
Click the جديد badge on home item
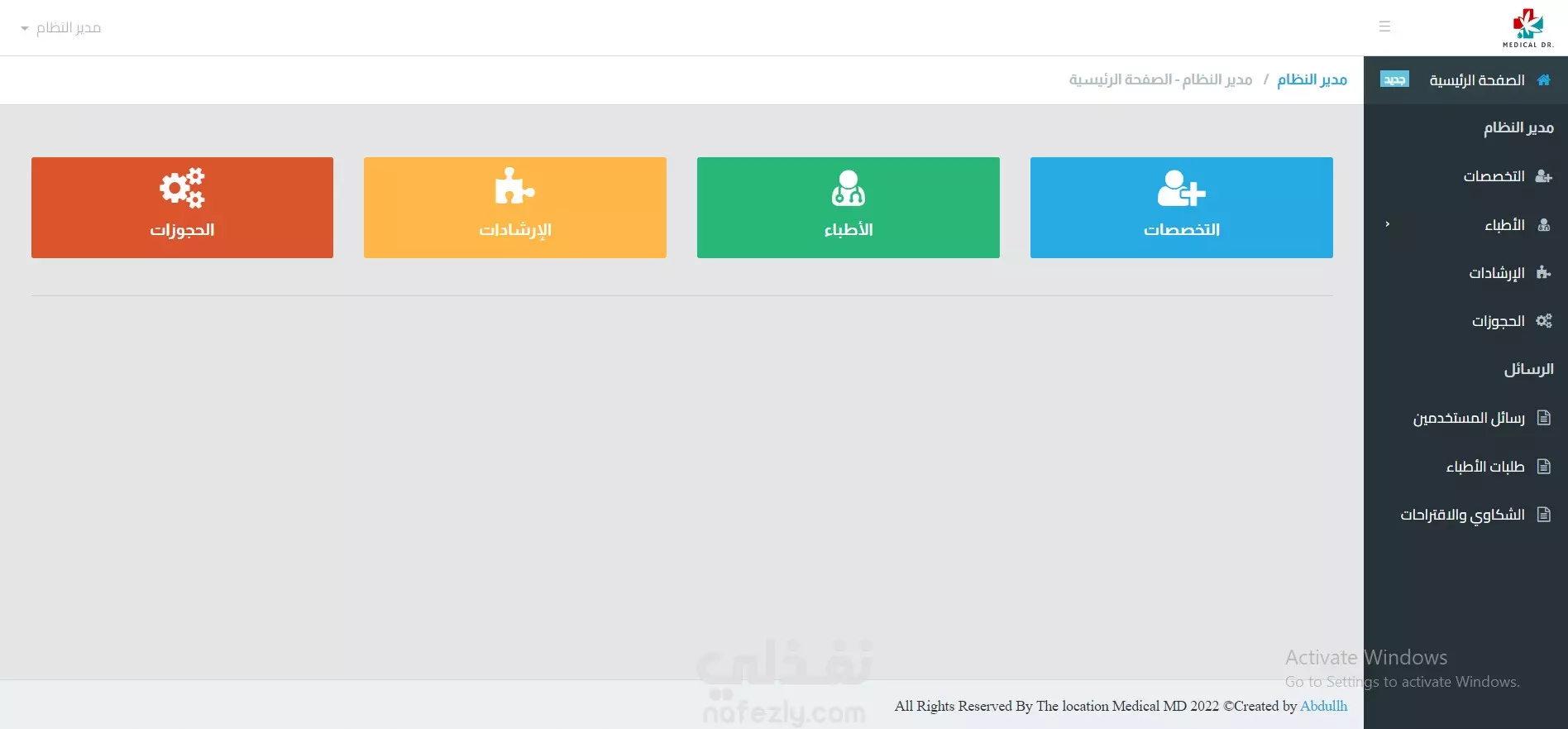(1394, 79)
